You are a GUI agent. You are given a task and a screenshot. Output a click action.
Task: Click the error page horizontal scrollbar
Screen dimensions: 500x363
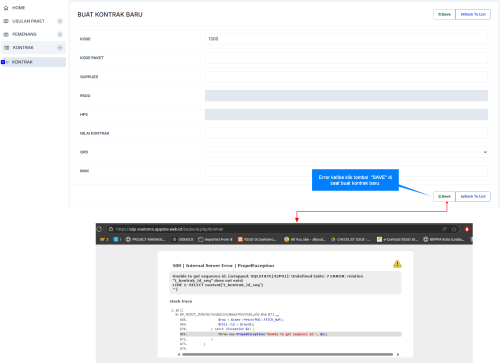[x=288, y=354]
